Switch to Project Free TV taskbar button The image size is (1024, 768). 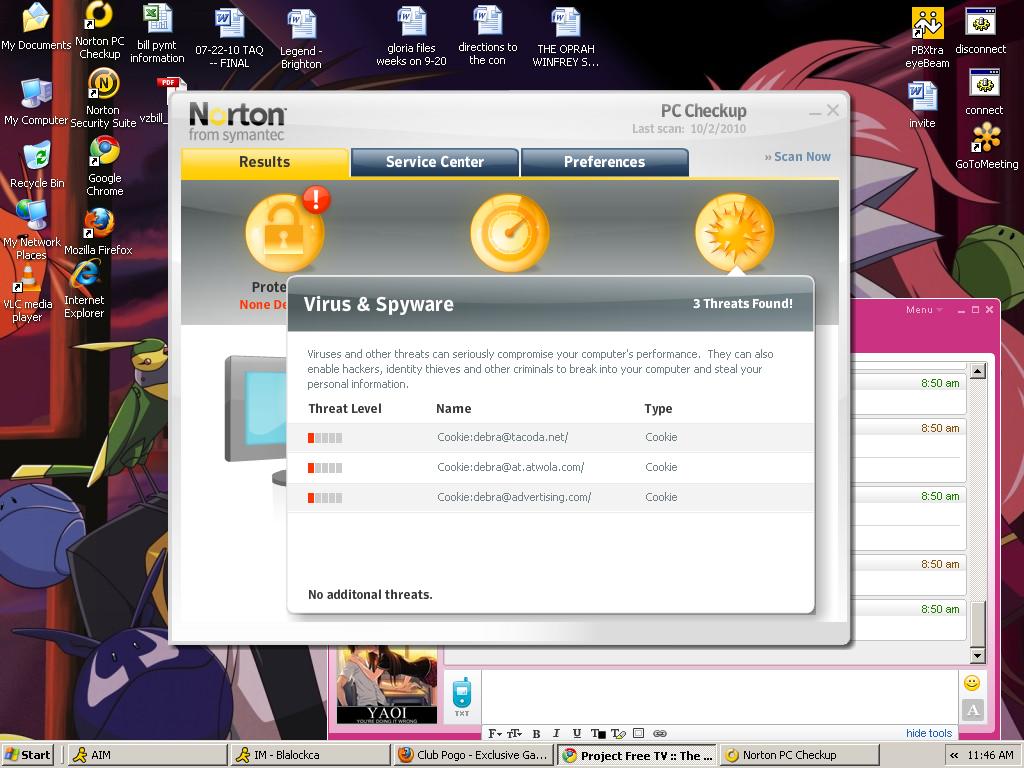tap(637, 755)
